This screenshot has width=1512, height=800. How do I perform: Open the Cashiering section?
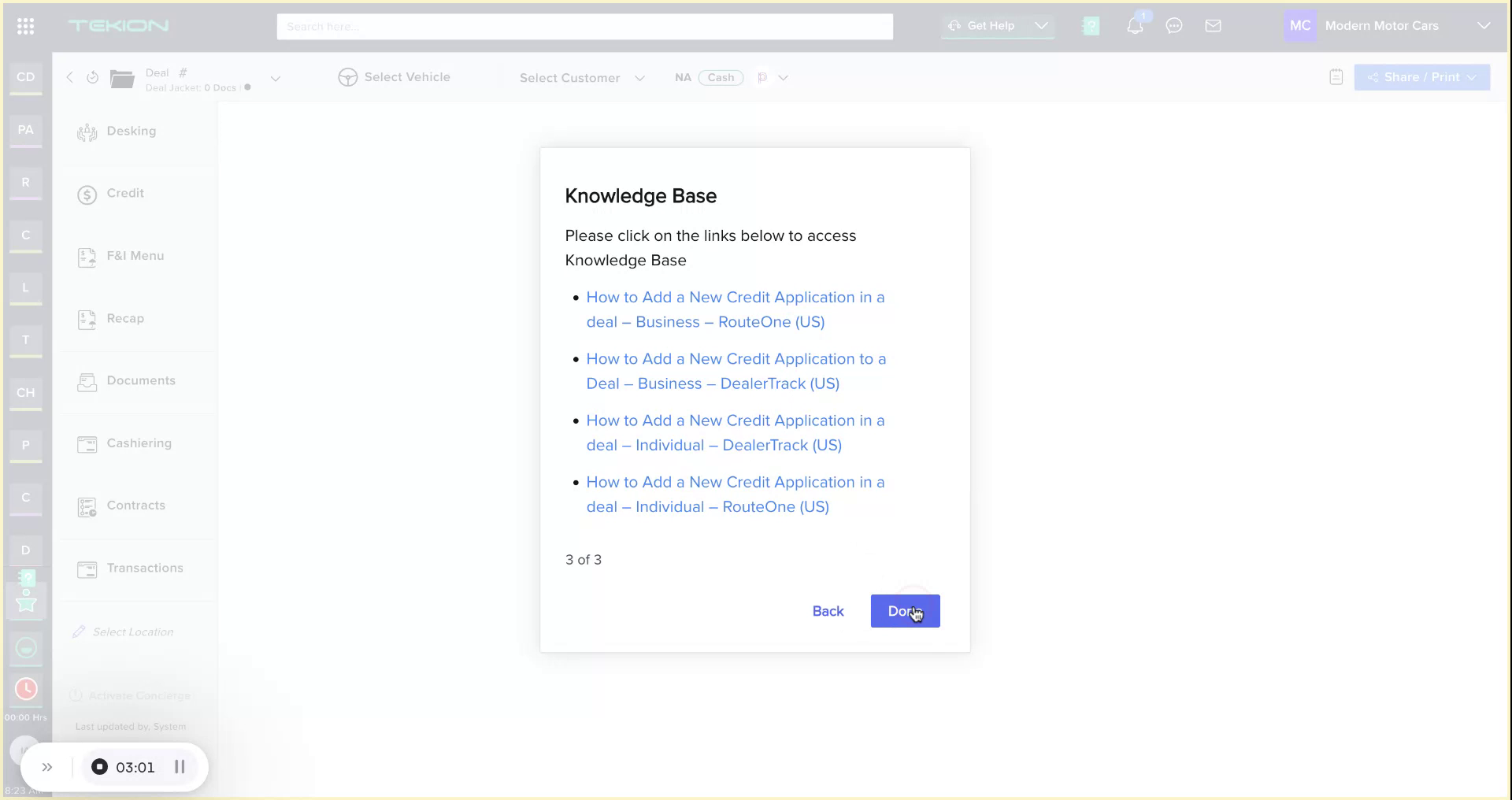[139, 443]
